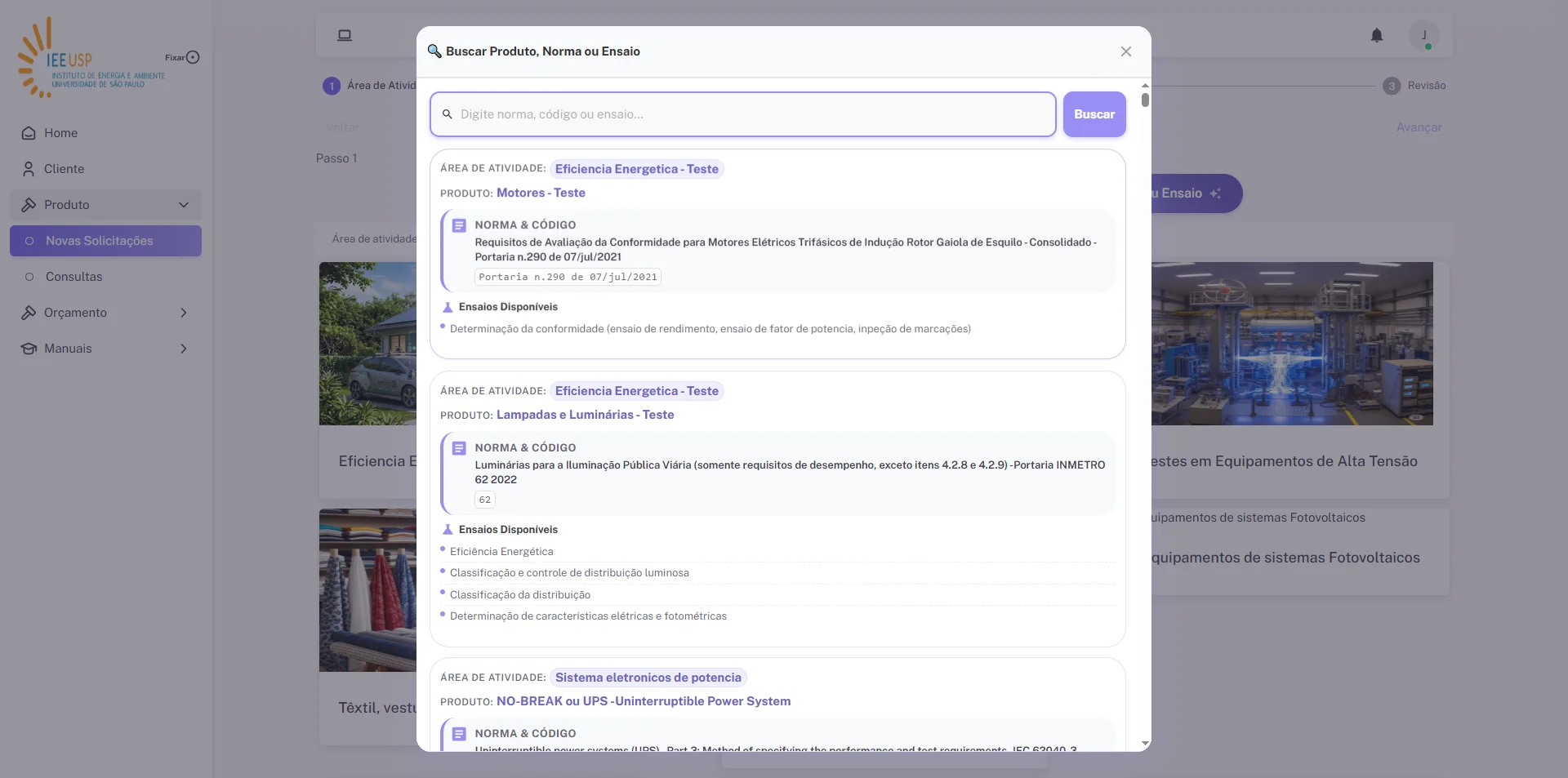Select Consultas submenu item
This screenshot has width=1568, height=778.
pyautogui.click(x=105, y=277)
